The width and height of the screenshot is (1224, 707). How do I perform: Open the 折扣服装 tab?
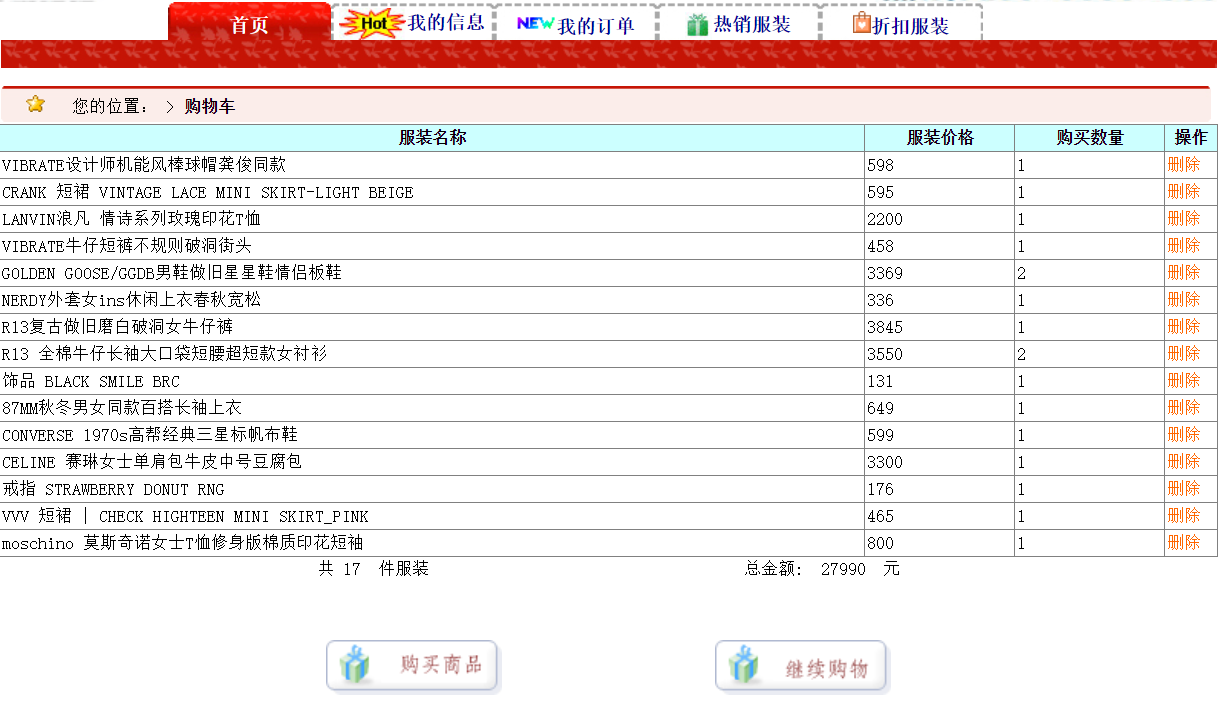coord(901,22)
